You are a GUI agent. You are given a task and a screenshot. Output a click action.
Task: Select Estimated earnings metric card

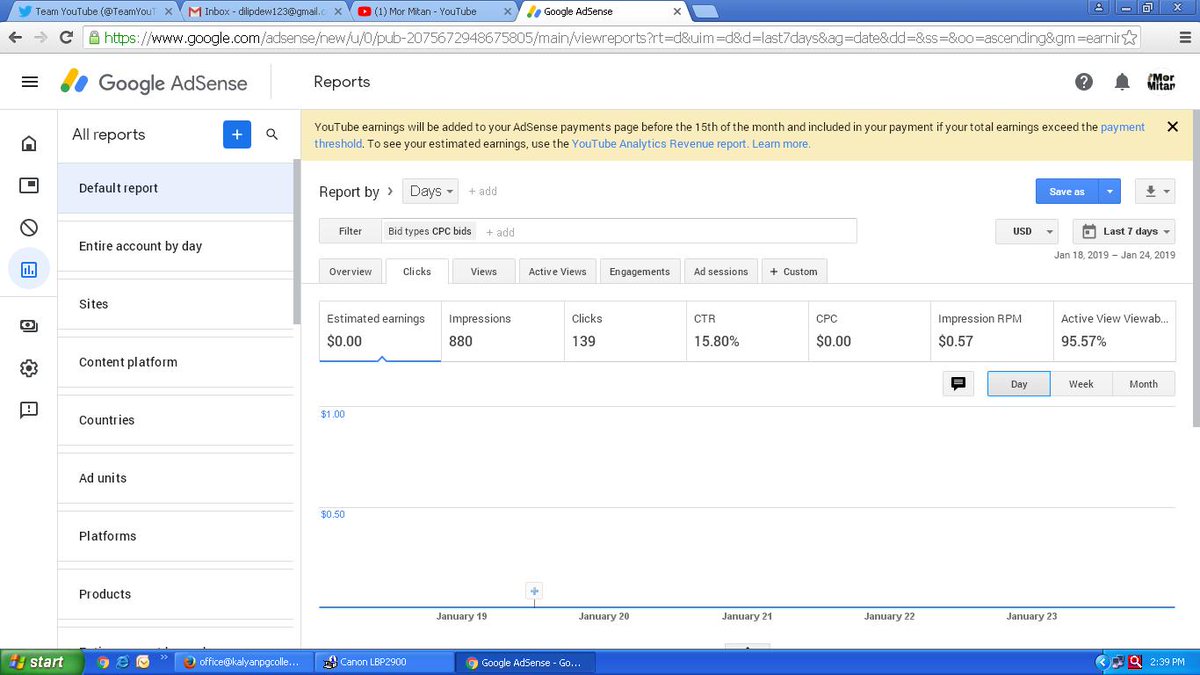pyautogui.click(x=380, y=331)
